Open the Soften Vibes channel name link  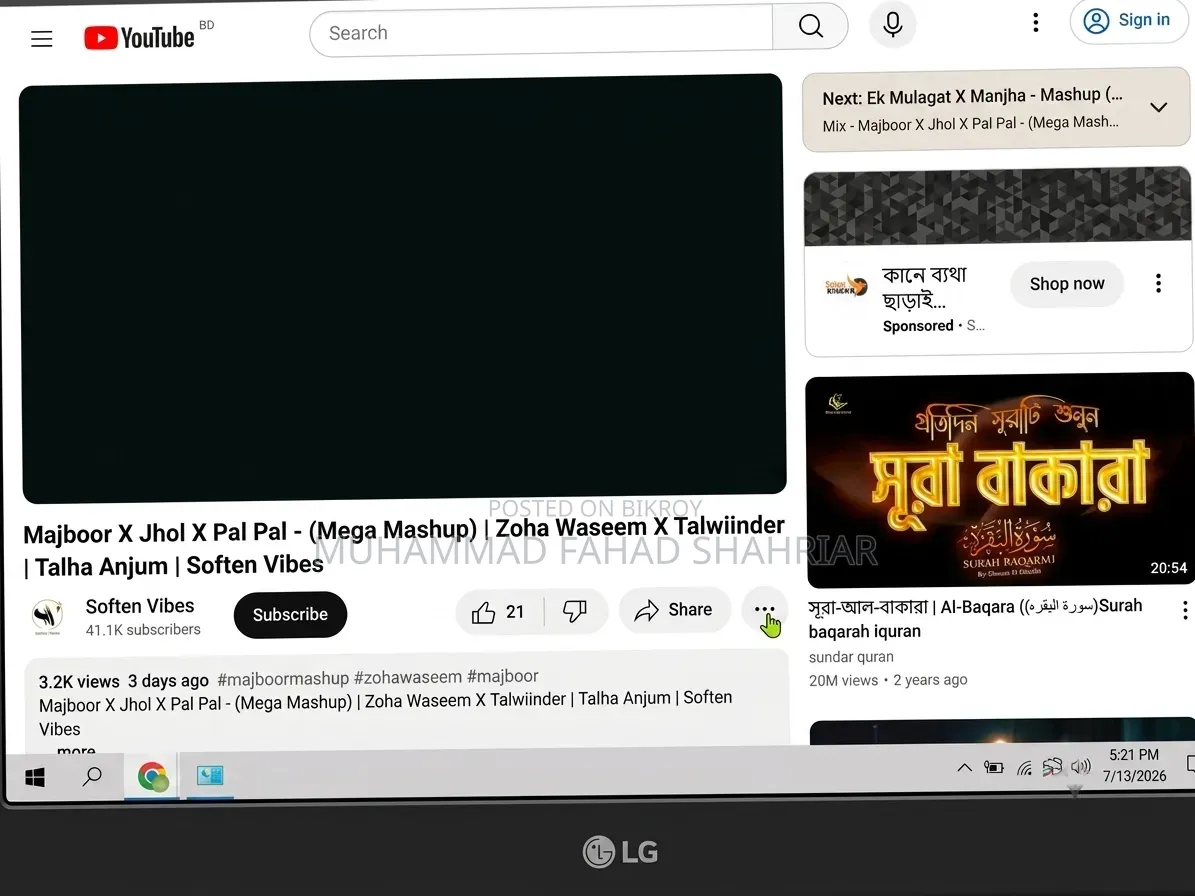pyautogui.click(x=139, y=606)
